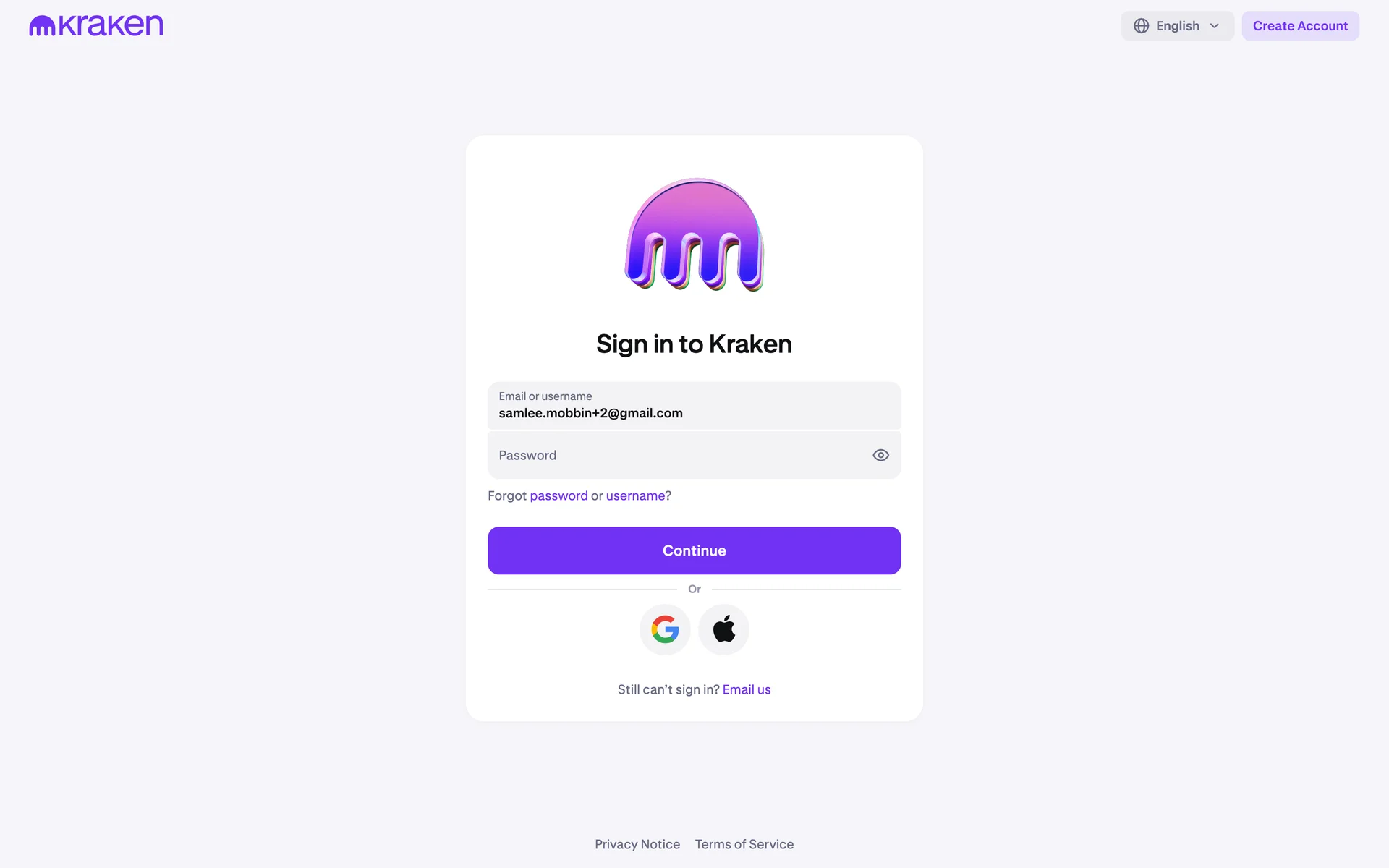The width and height of the screenshot is (1389, 868).
Task: Click the Sign in to Kraken heading
Action: click(694, 344)
